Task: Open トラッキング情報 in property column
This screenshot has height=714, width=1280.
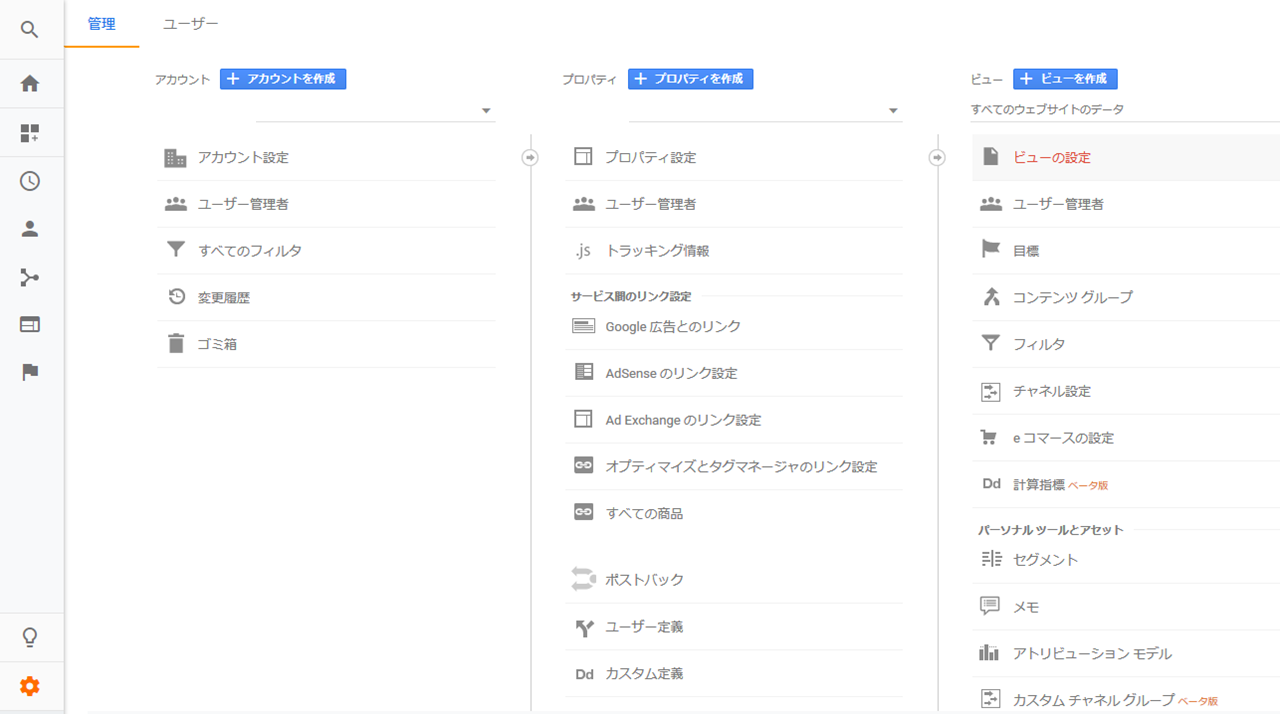Action: click(657, 251)
